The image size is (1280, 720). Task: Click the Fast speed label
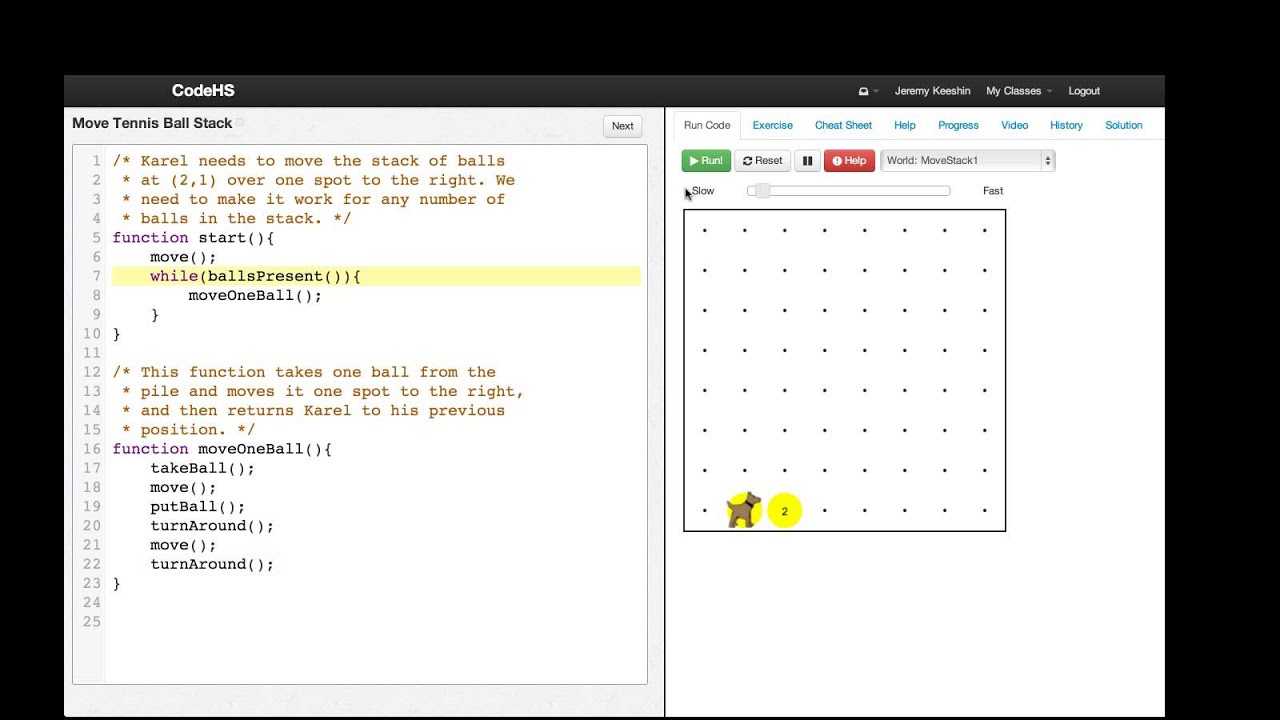pos(993,191)
